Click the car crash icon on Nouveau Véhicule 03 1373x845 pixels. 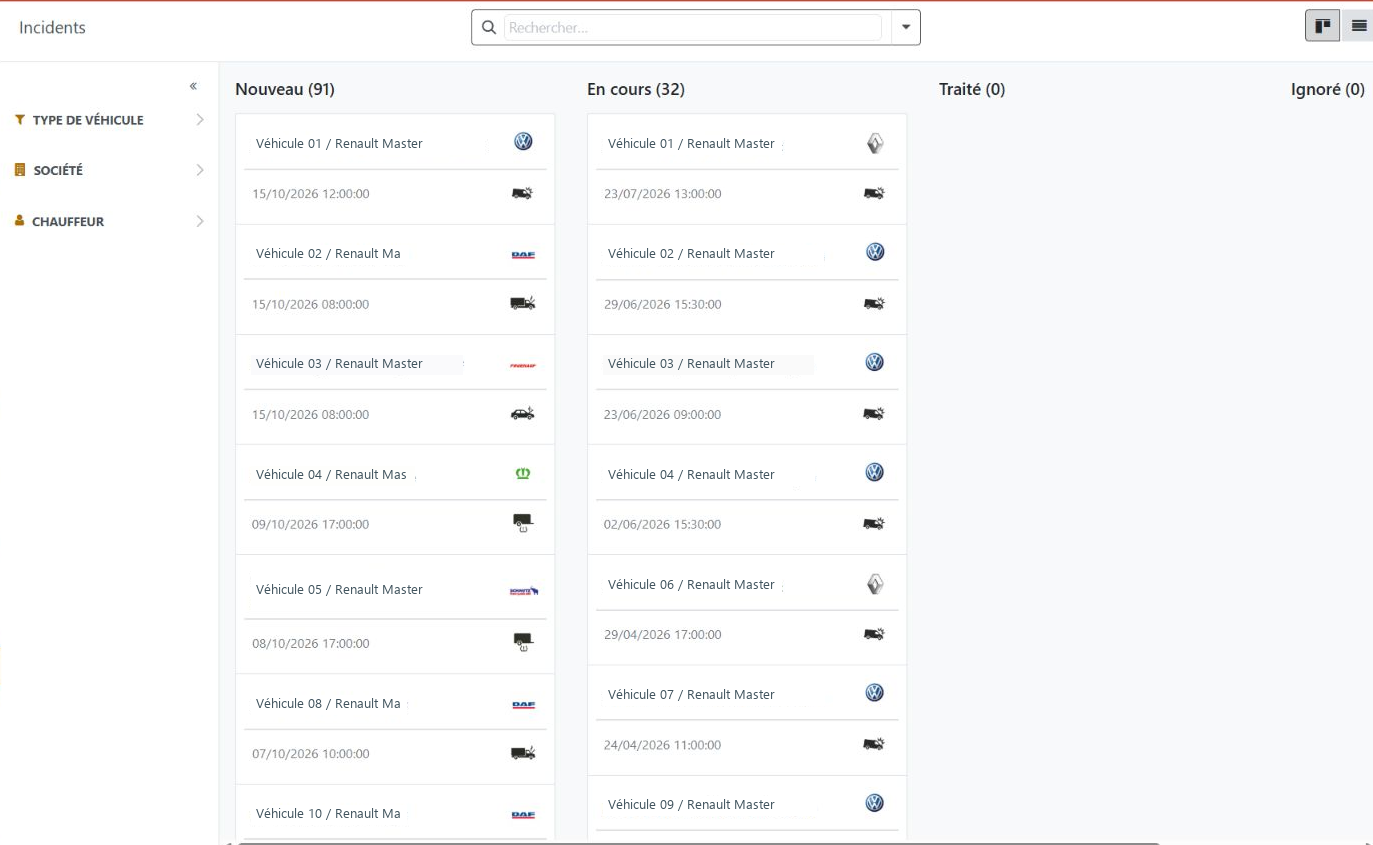(522, 413)
